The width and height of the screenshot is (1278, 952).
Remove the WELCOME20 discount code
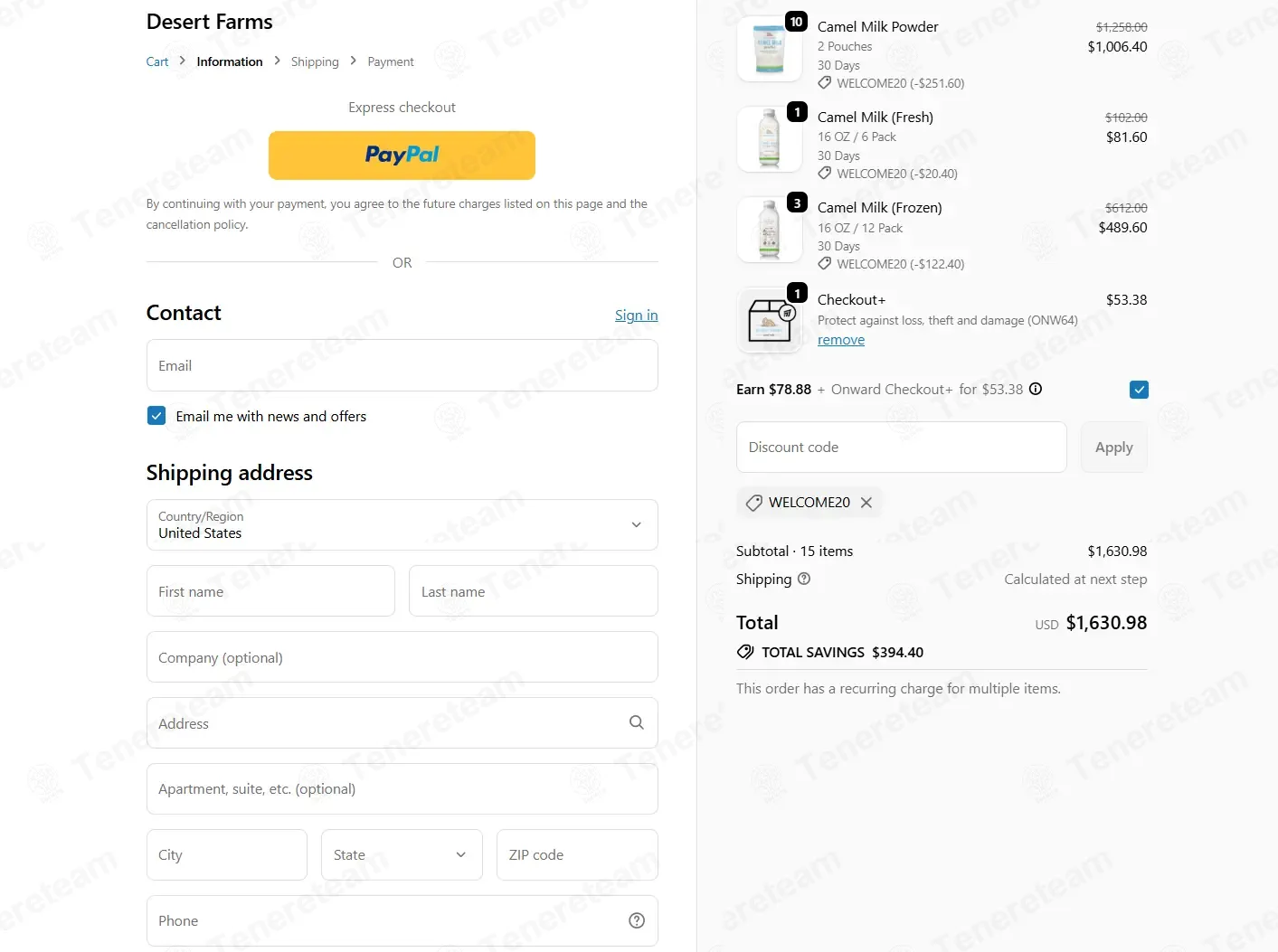(x=866, y=502)
